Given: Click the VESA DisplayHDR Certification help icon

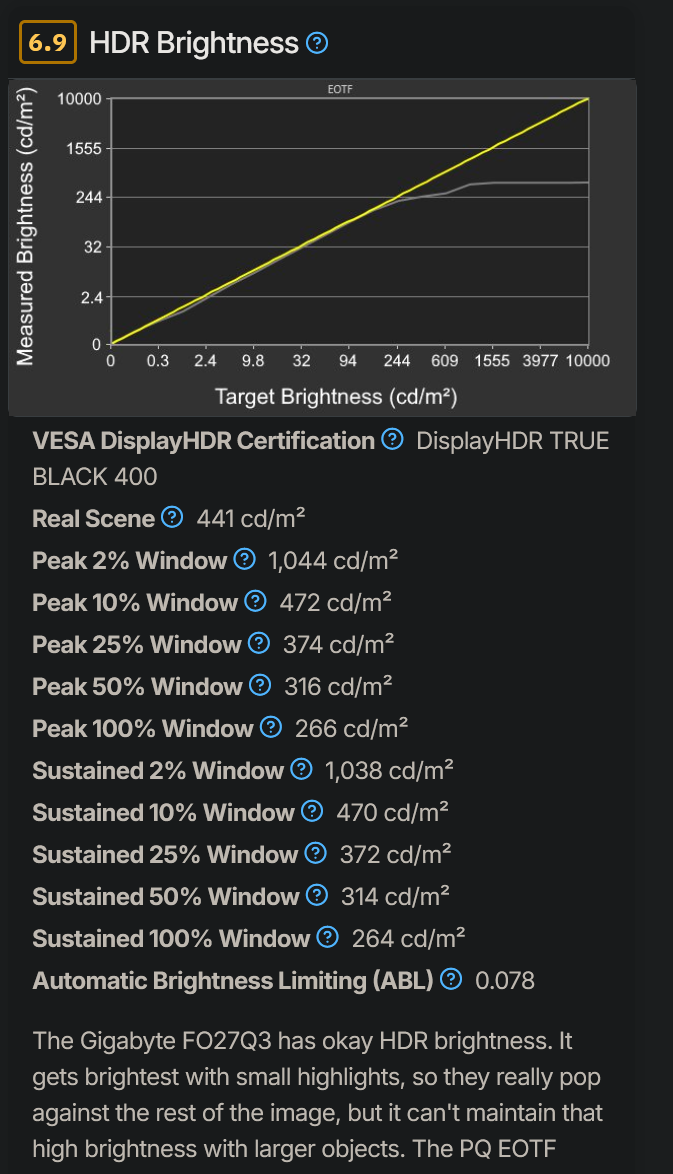Looking at the screenshot, I should point(391,440).
